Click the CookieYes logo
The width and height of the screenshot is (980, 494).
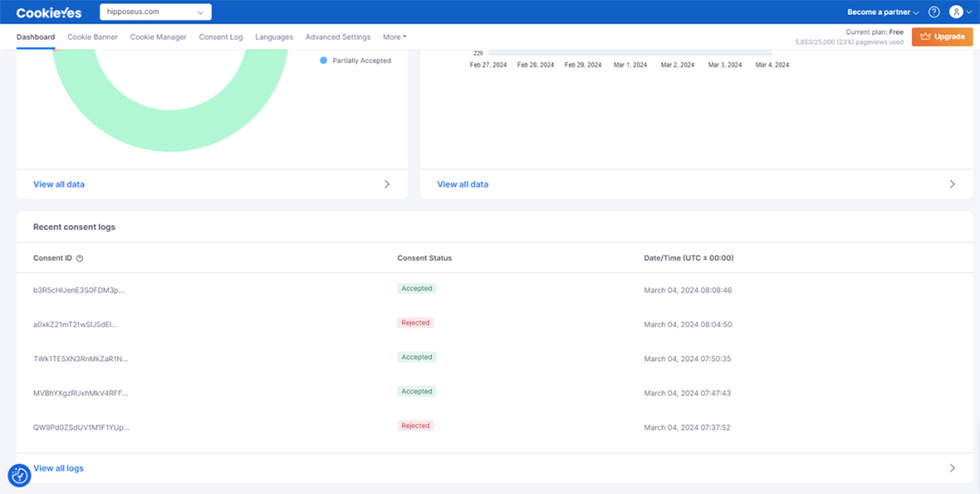49,12
